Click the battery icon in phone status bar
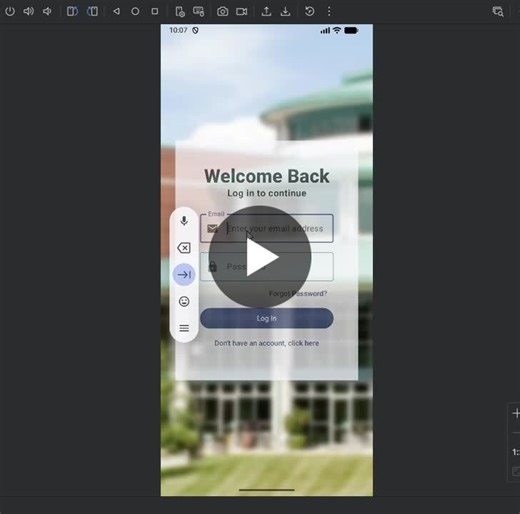The height and width of the screenshot is (514, 520). 351,30
